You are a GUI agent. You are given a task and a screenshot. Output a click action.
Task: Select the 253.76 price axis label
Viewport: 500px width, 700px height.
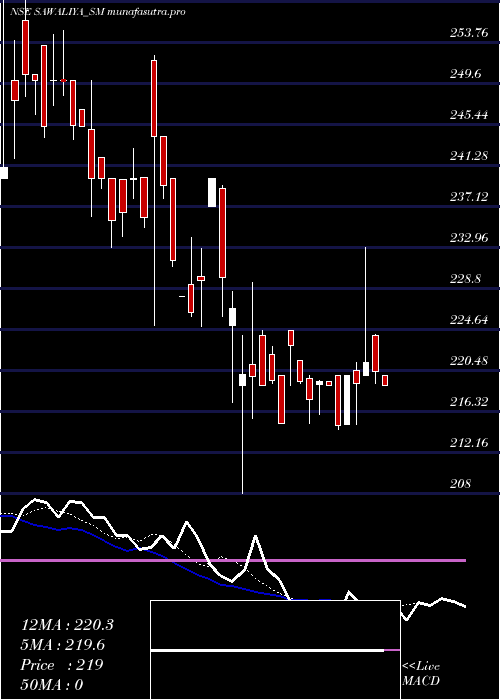click(x=469, y=32)
